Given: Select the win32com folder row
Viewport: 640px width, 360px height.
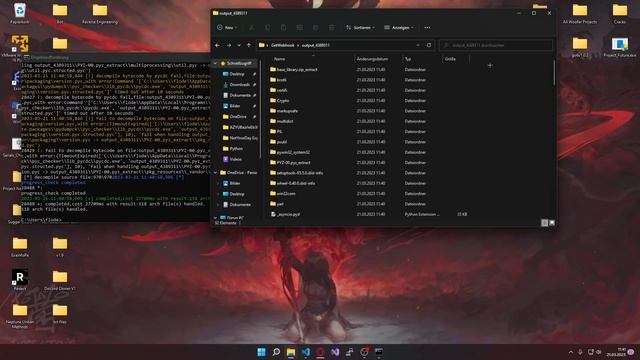Looking at the screenshot, I should click(286, 193).
